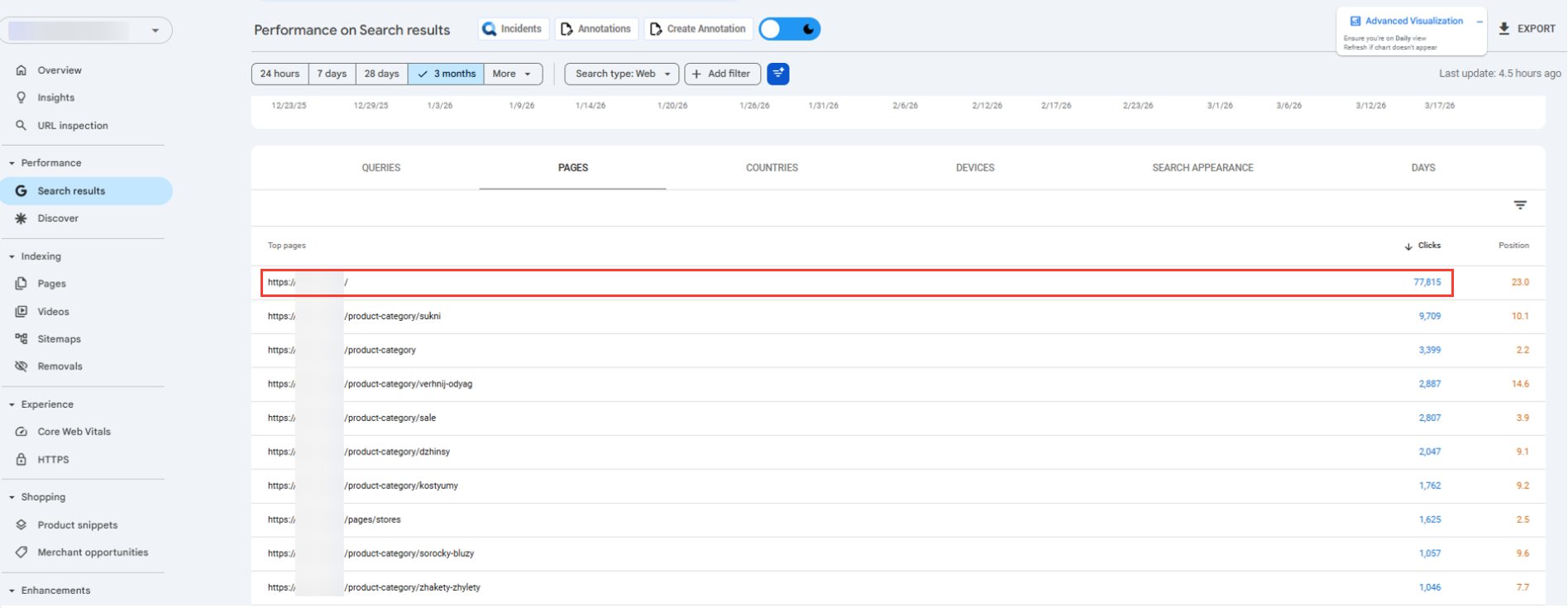
Task: Click the Annotations button
Action: [x=597, y=29]
